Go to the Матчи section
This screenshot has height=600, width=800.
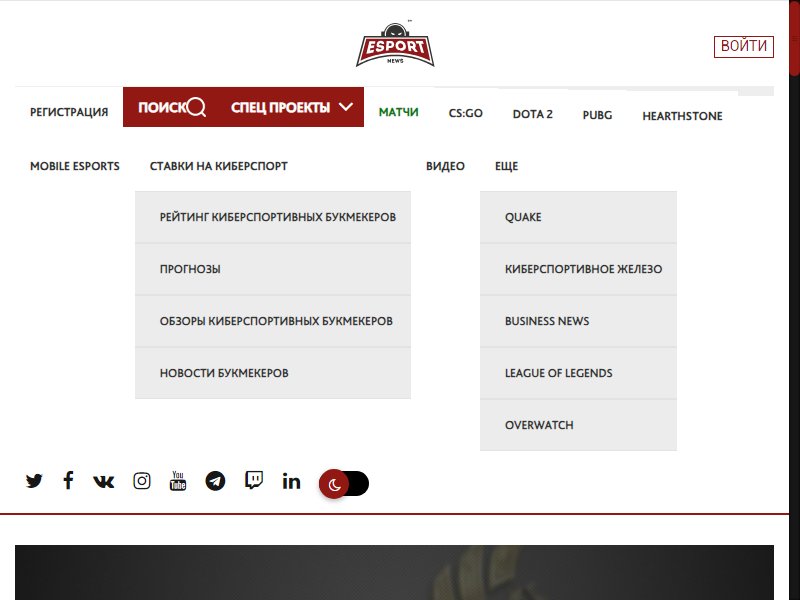point(398,112)
